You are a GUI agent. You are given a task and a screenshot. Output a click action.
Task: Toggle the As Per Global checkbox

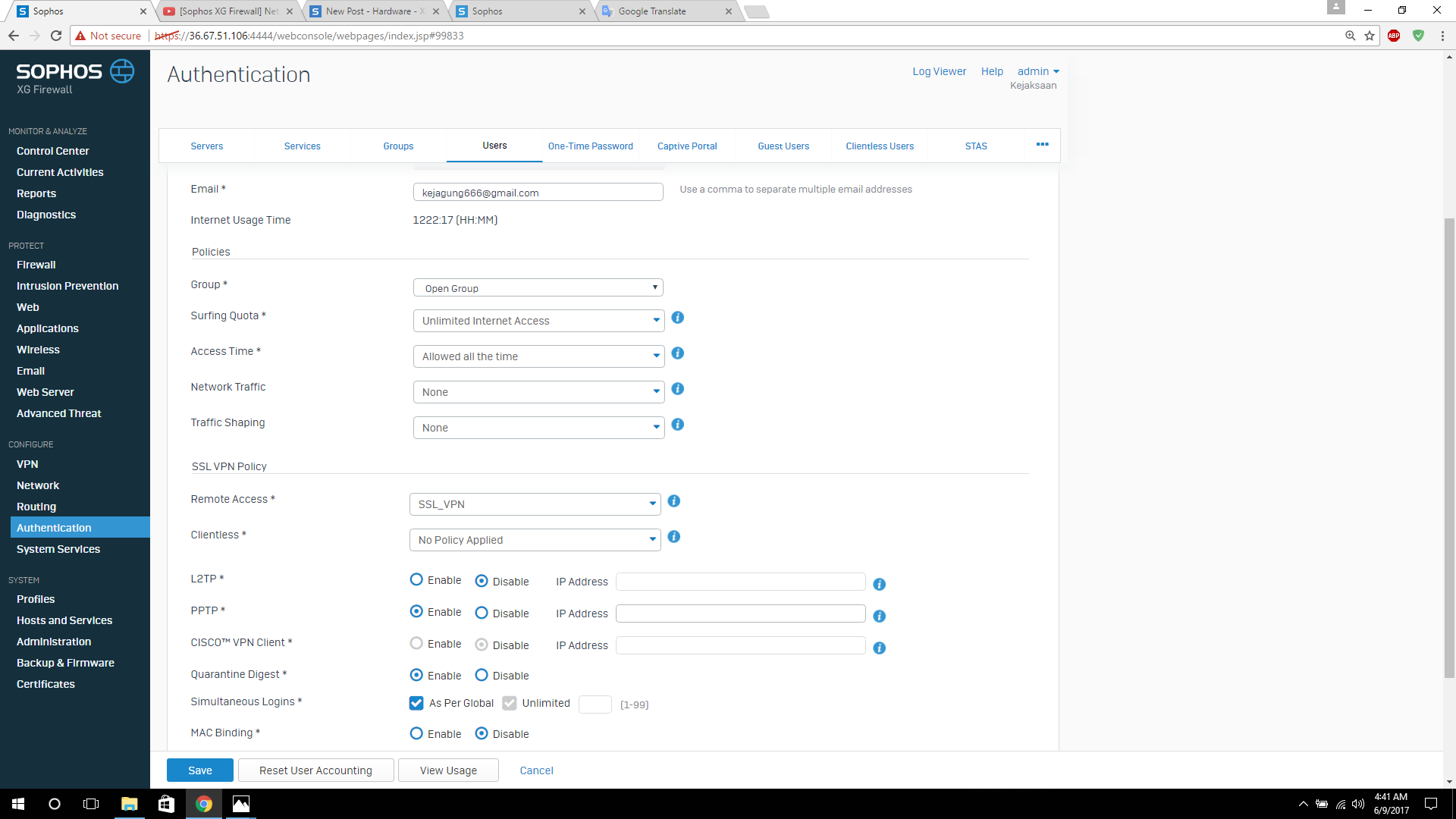click(x=416, y=703)
